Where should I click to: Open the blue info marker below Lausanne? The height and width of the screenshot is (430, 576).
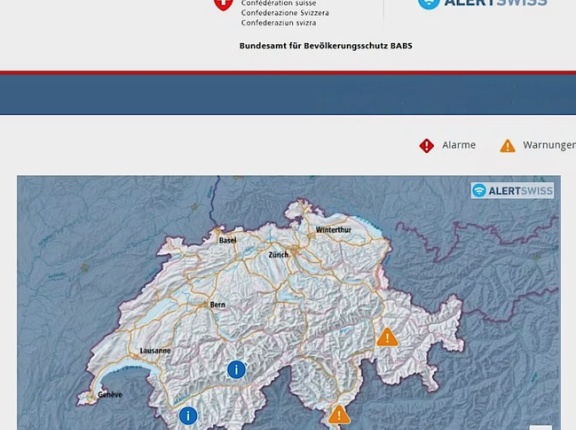tap(188, 416)
